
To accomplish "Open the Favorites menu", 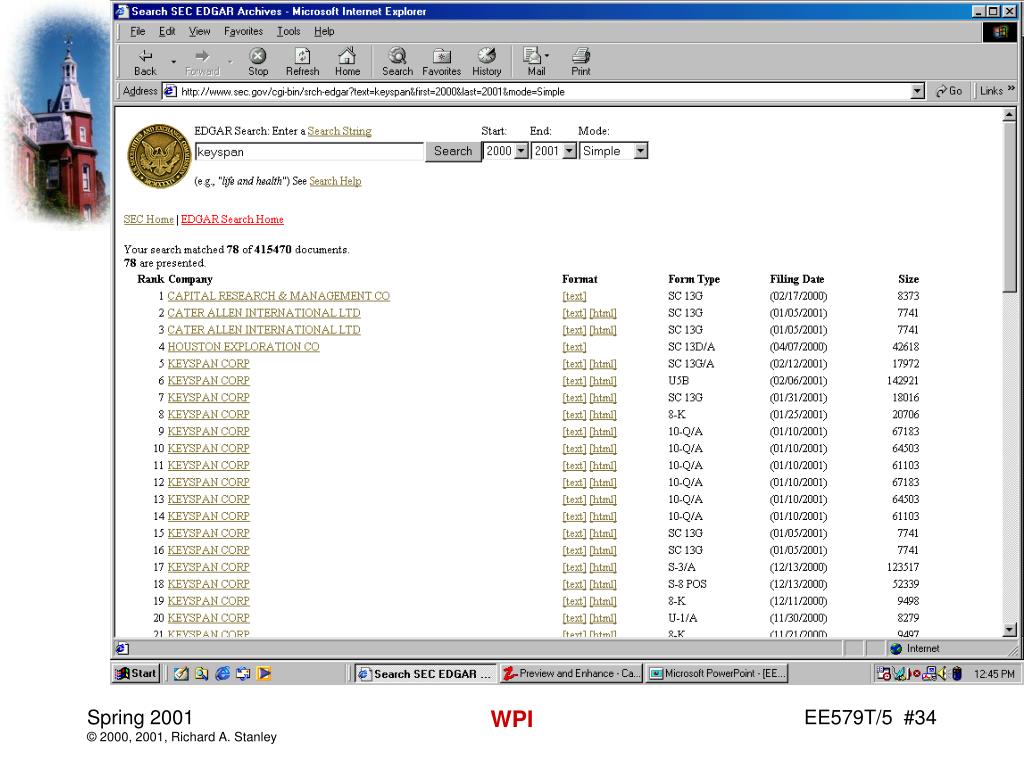I will [x=243, y=31].
